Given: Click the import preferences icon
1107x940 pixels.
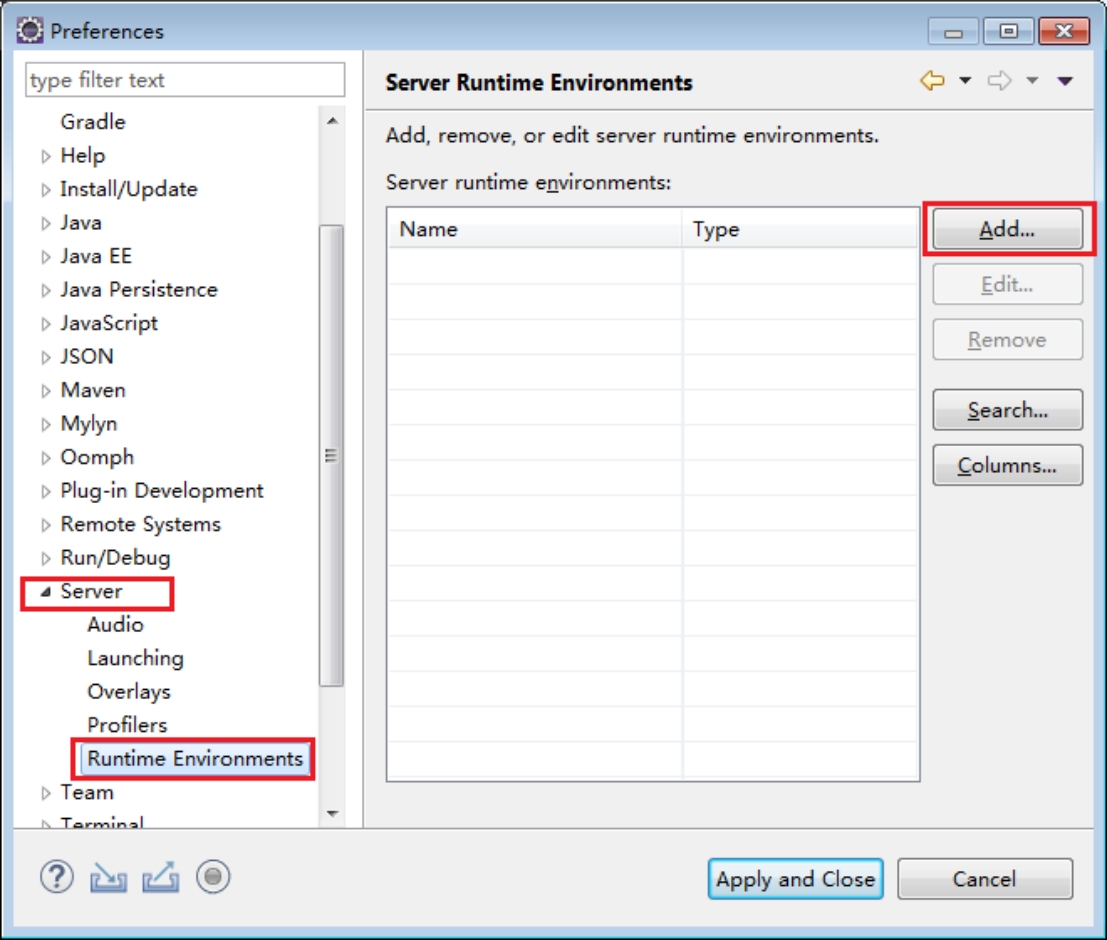Looking at the screenshot, I should tap(108, 877).
